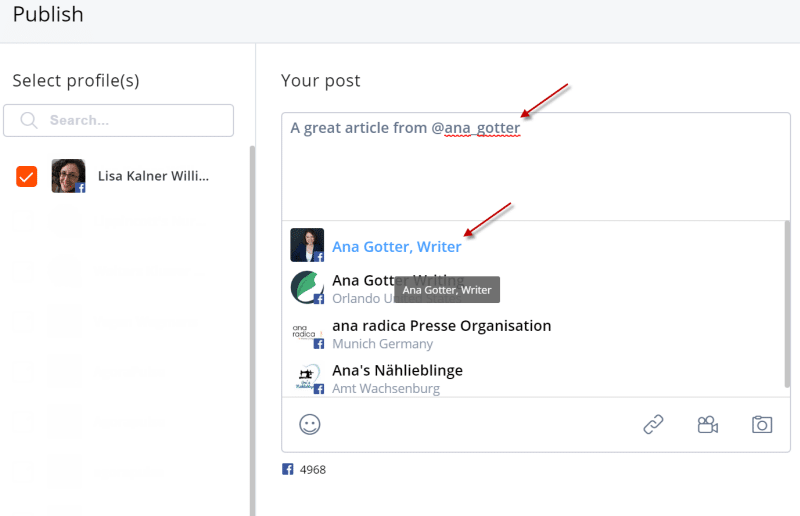This screenshot has width=800, height=516.
Task: Click the add video camera icon
Action: click(708, 424)
